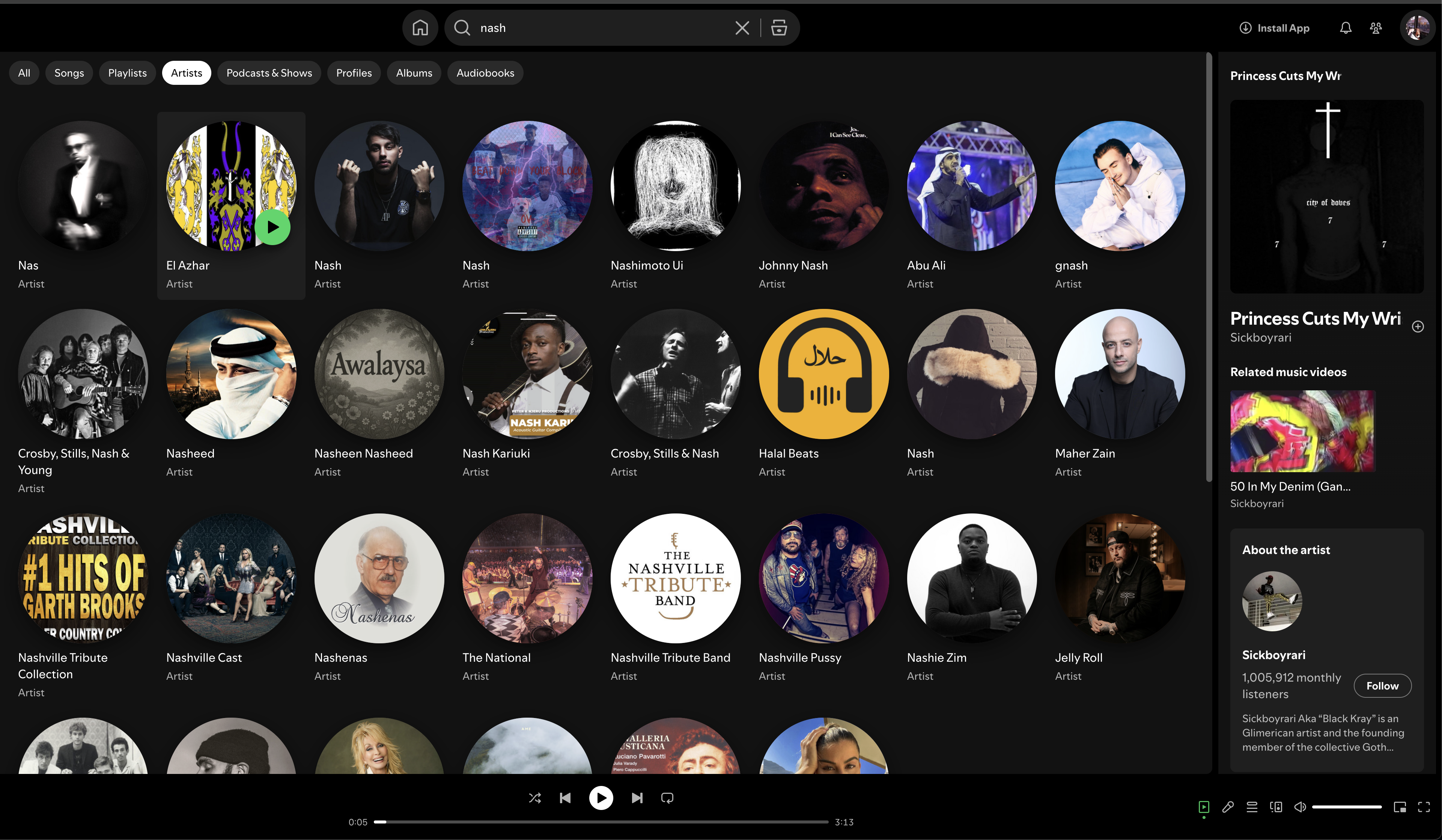Mute the volume speaker icon
The height and width of the screenshot is (840, 1442).
tap(1299, 807)
